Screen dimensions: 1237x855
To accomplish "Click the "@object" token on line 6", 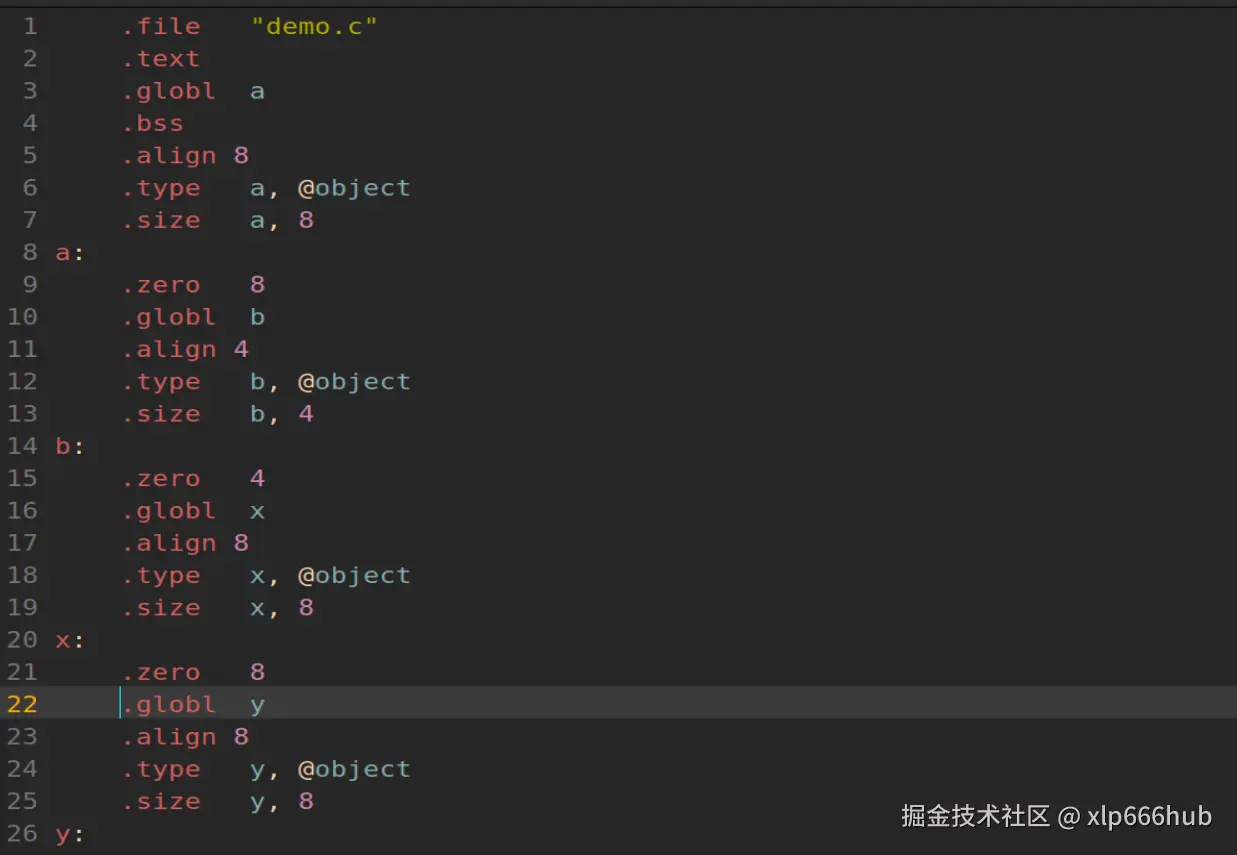I will [355, 187].
